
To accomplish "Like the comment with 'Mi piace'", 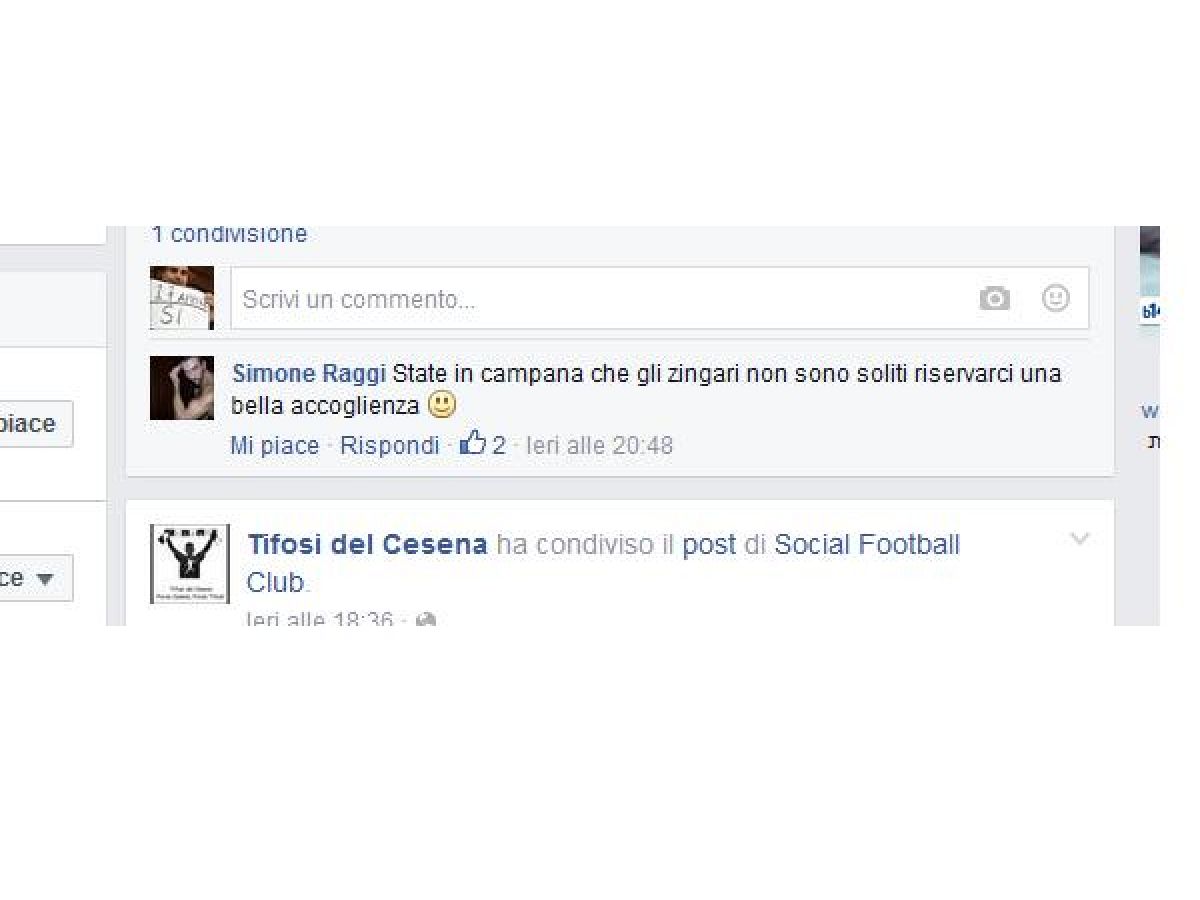I will point(275,445).
